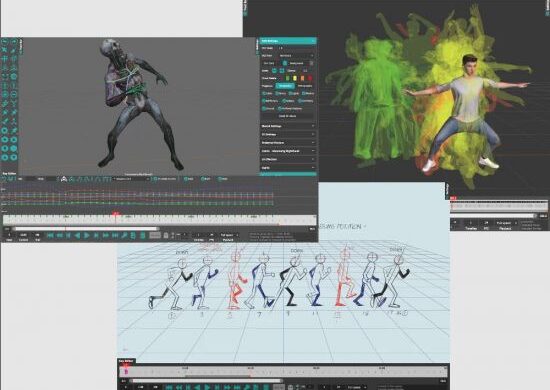The width and height of the screenshot is (550, 390).
Task: Collapse the teal settings panel header
Action: (288, 41)
